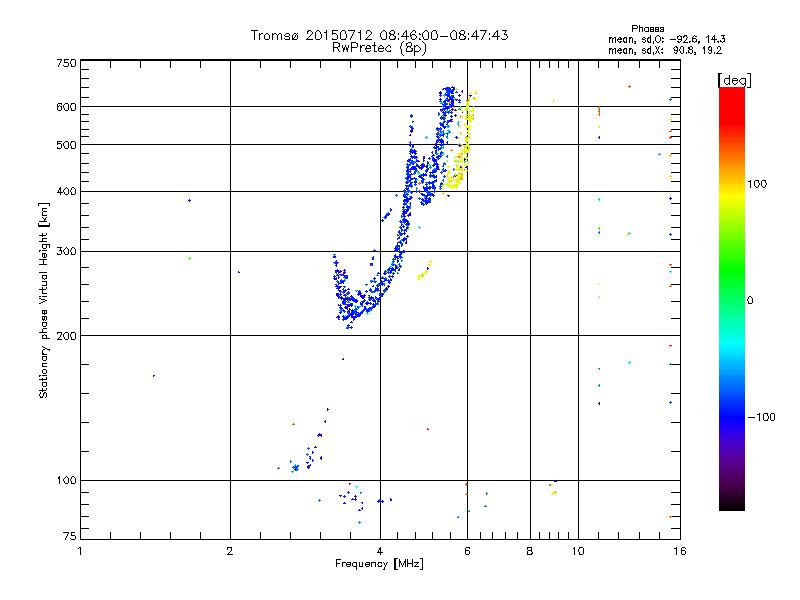Image resolution: width=800 pixels, height=600 pixels.
Task: Click the plot title 'Tromsø 20150712 08:46:00-08:47:43'
Action: coord(379,35)
